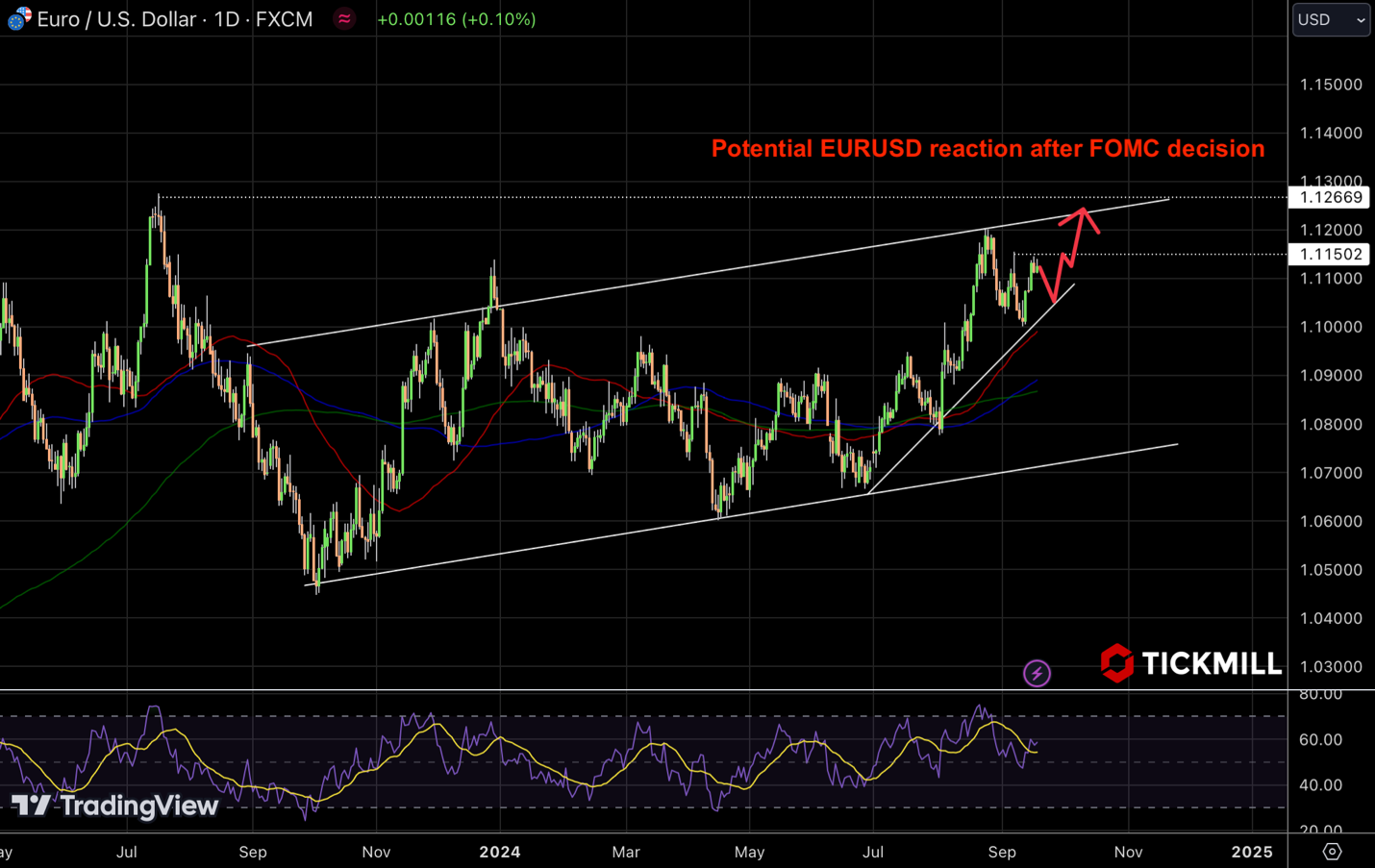Click the Euro / U.S. Dollar symbol title
The width and height of the screenshot is (1375, 868).
174,19
